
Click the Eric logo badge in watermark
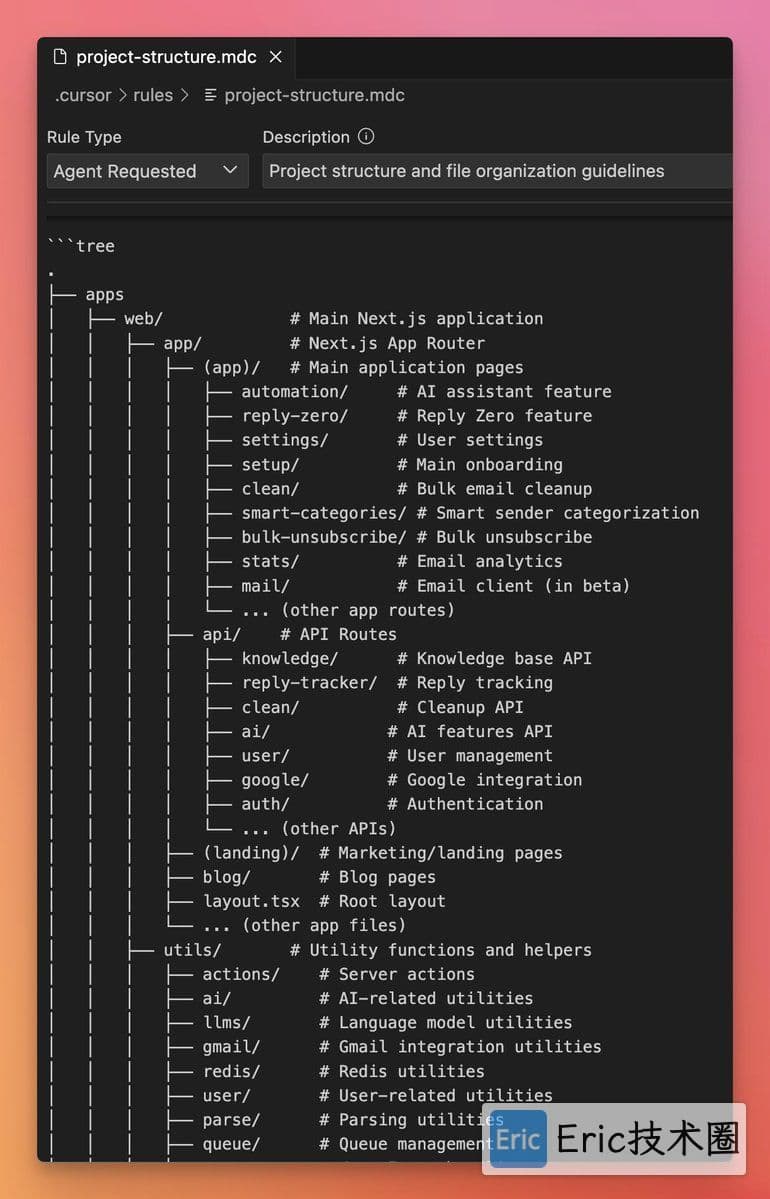click(518, 1139)
